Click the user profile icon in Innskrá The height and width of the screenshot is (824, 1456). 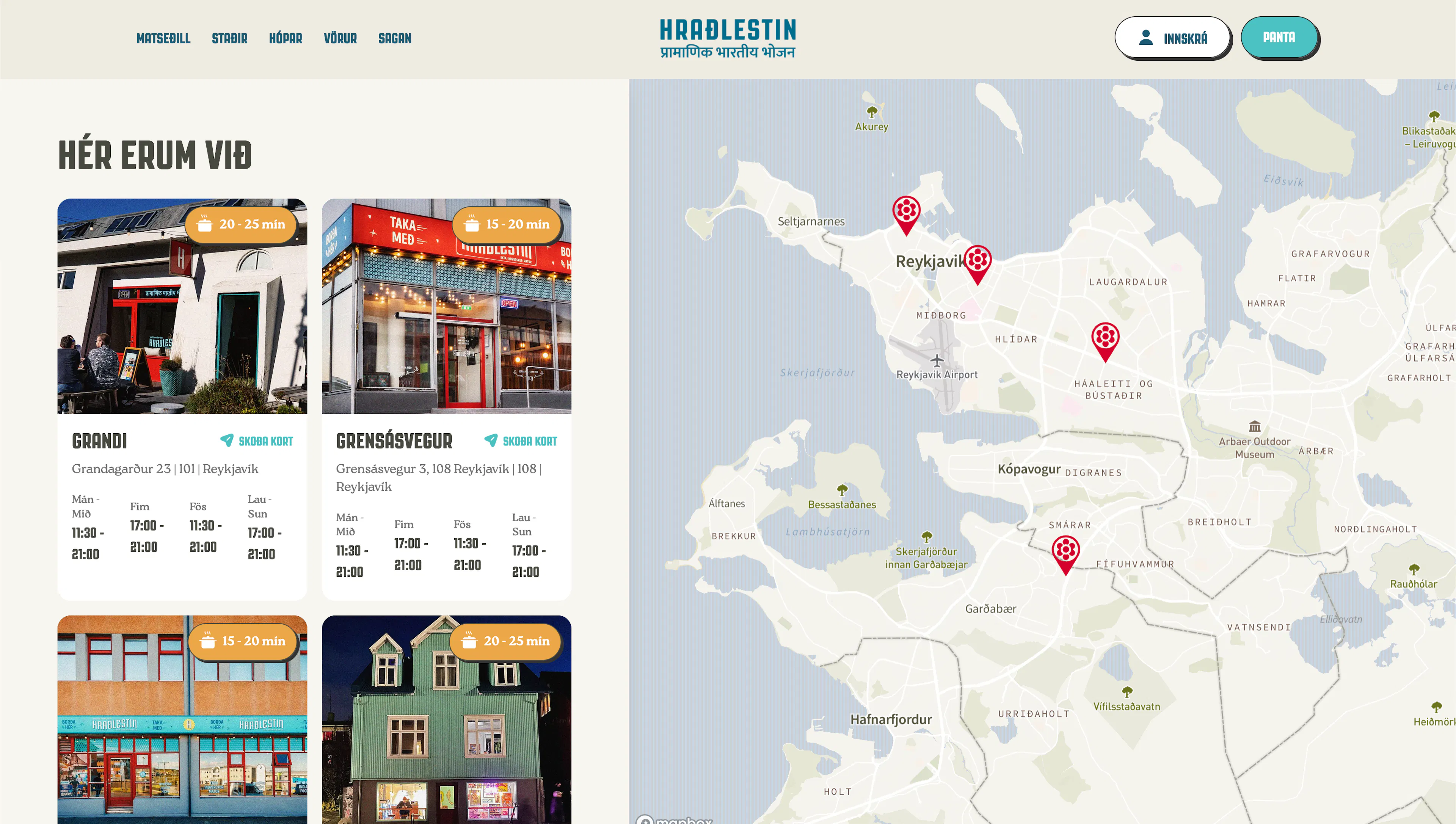(1145, 38)
